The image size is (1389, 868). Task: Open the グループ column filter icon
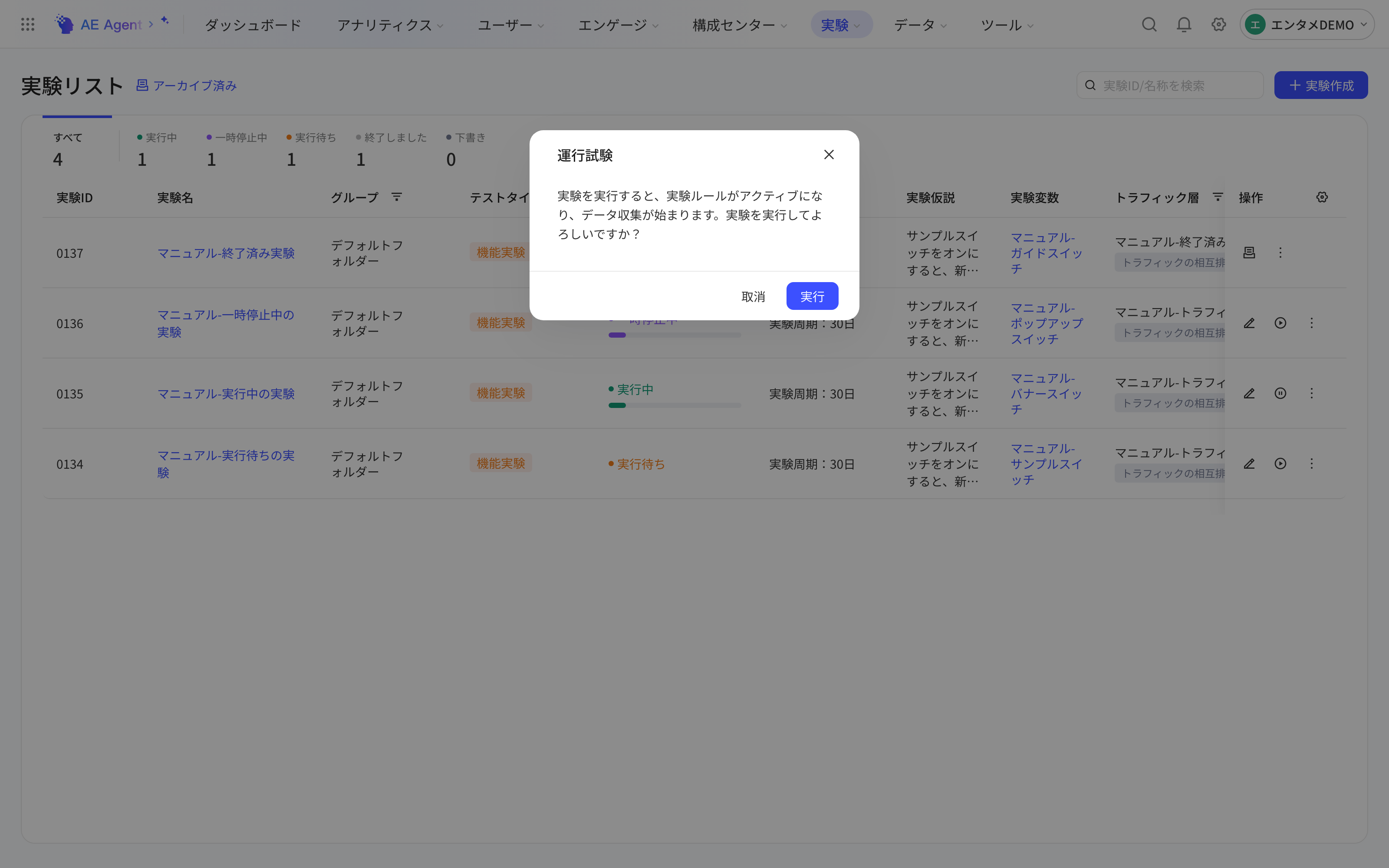click(x=396, y=197)
